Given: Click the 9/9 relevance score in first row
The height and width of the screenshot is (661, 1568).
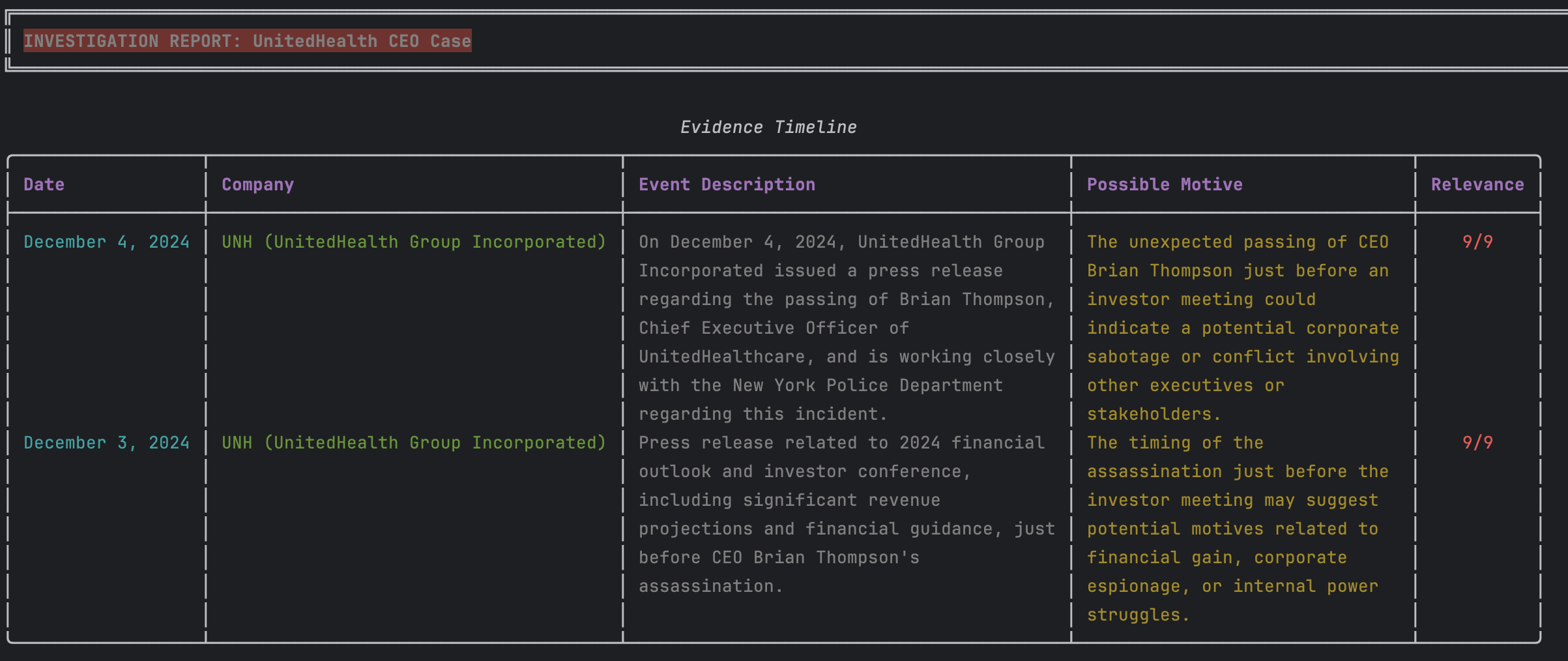Looking at the screenshot, I should [1477, 242].
